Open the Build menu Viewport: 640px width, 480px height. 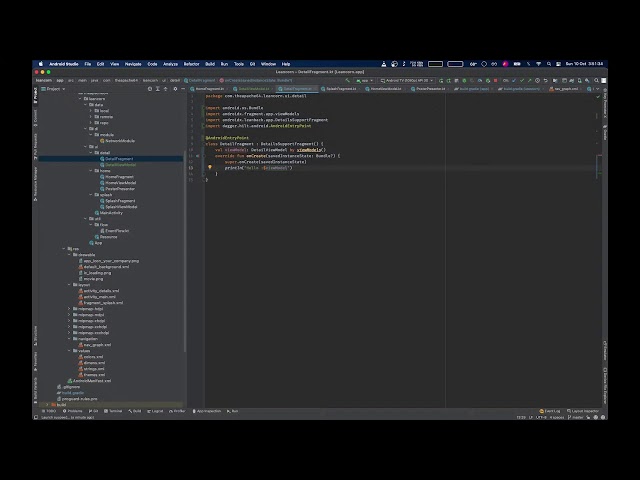point(210,64)
